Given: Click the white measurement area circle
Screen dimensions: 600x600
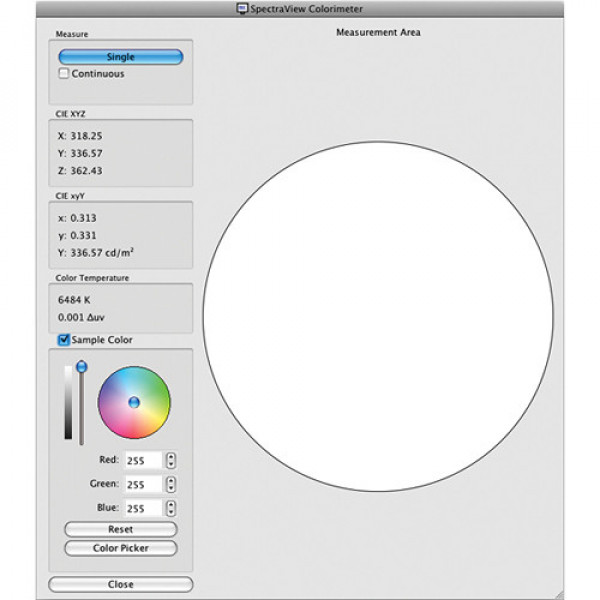Looking at the screenshot, I should pos(378,316).
